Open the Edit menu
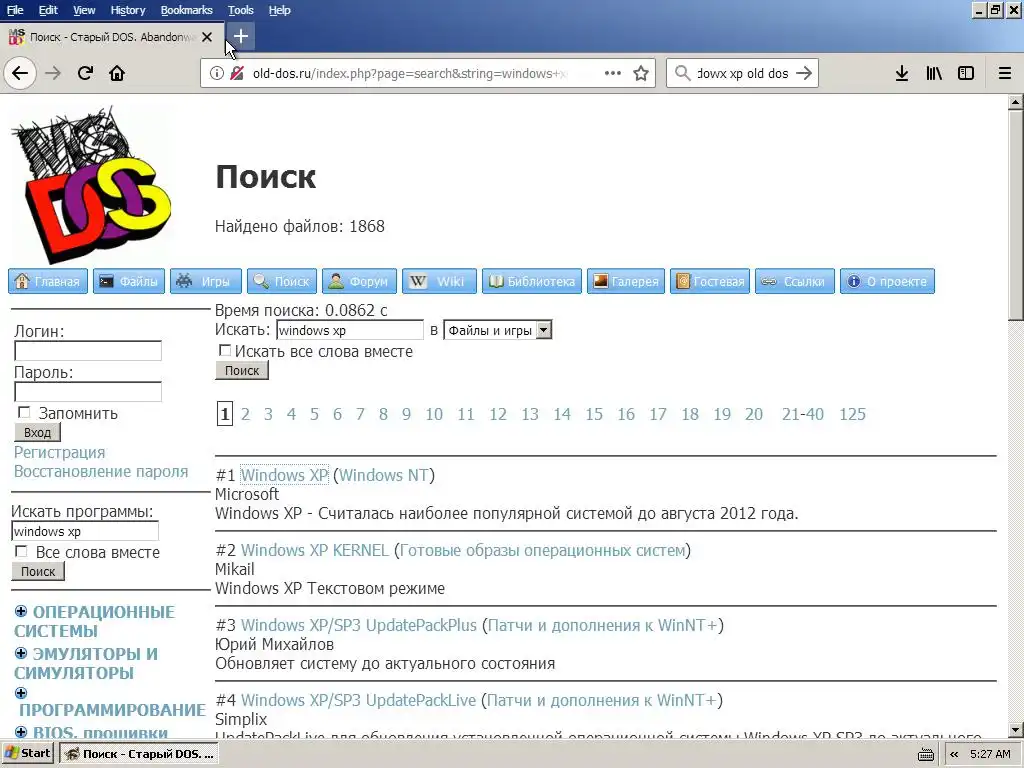 [x=48, y=10]
